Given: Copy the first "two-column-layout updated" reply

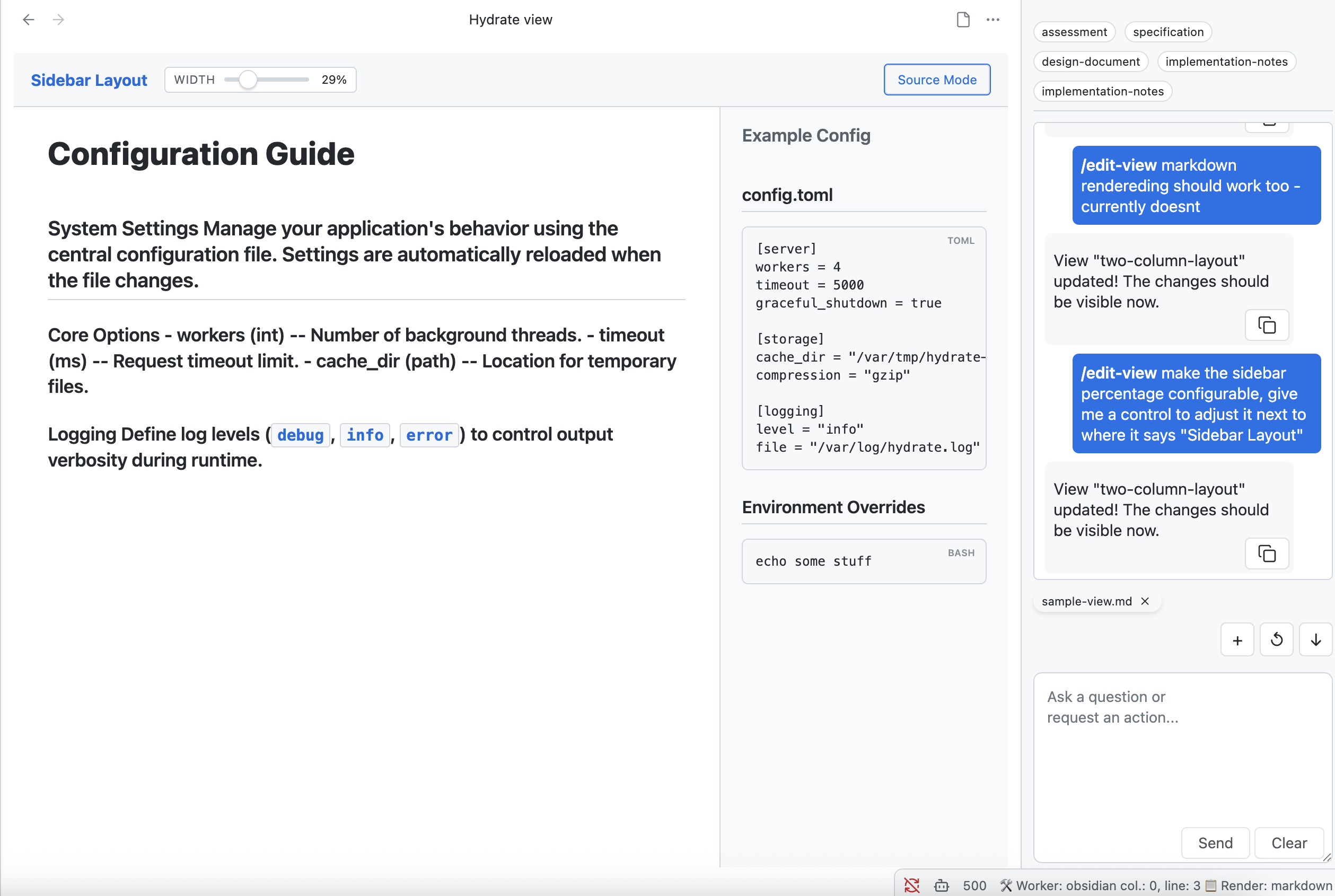Looking at the screenshot, I should (x=1267, y=324).
